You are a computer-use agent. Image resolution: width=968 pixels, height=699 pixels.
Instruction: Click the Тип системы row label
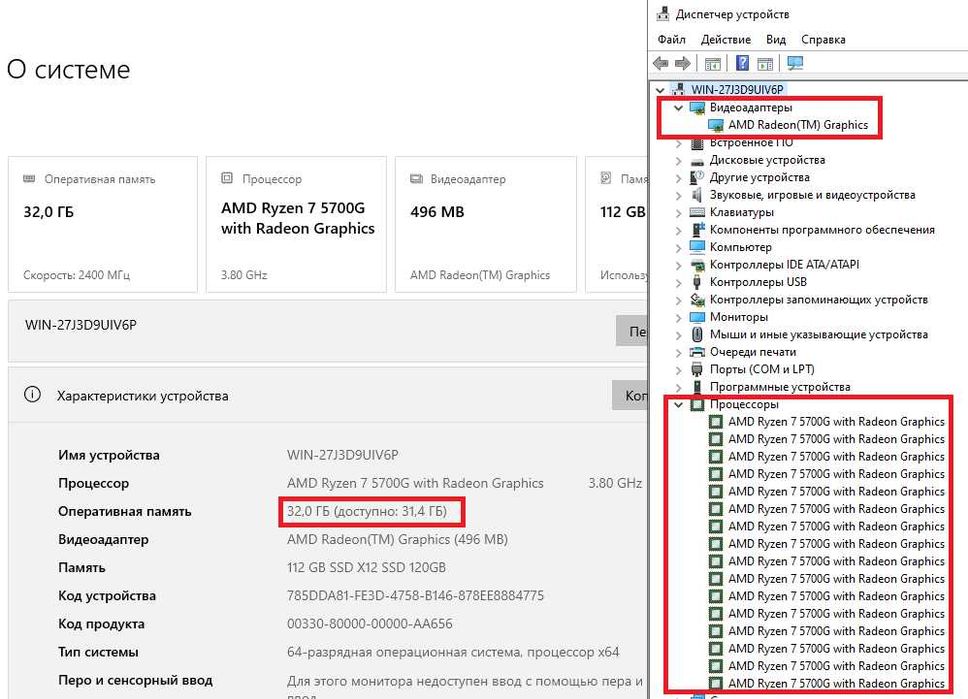(x=98, y=652)
